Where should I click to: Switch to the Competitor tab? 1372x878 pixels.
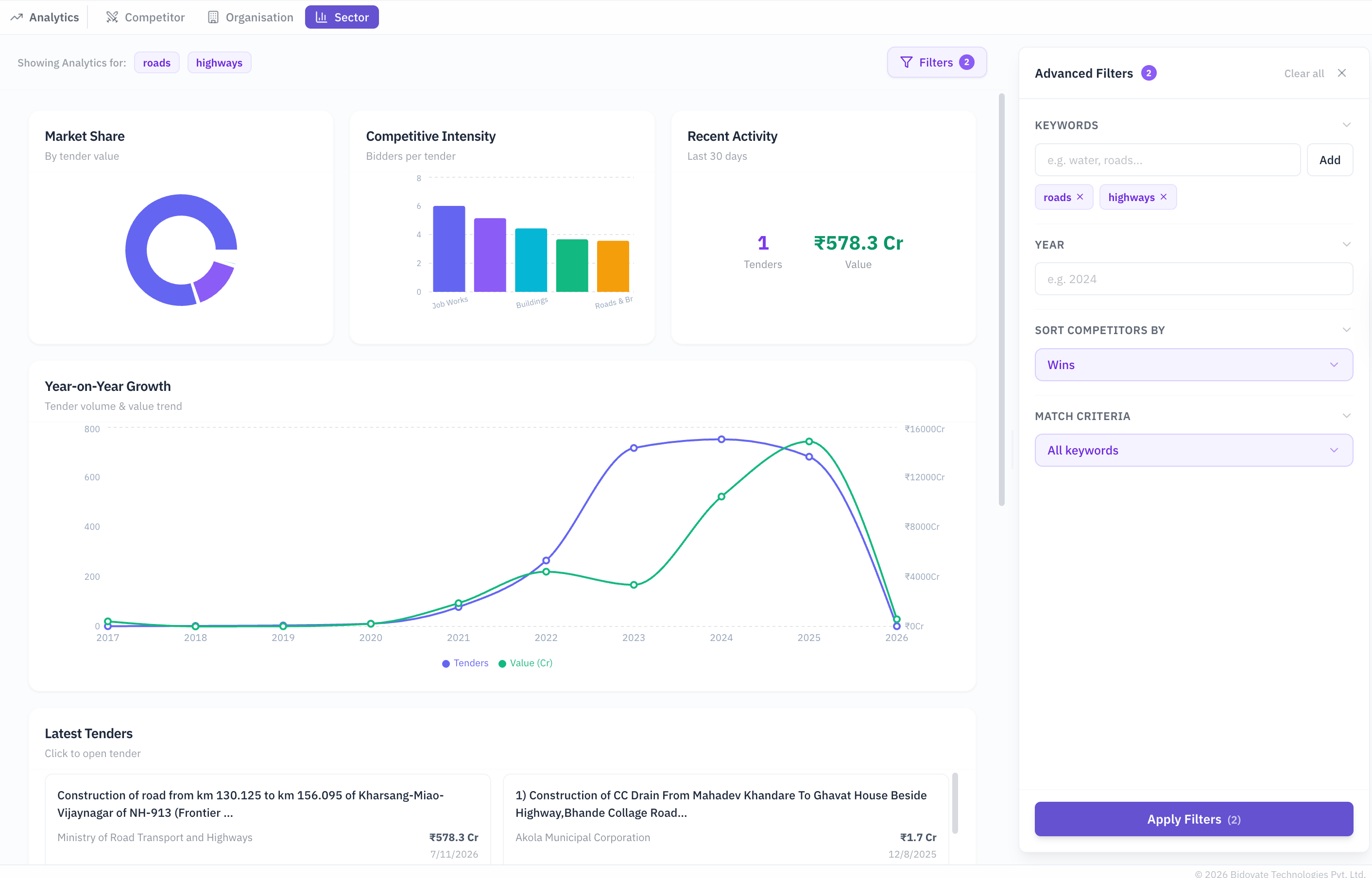tap(145, 17)
